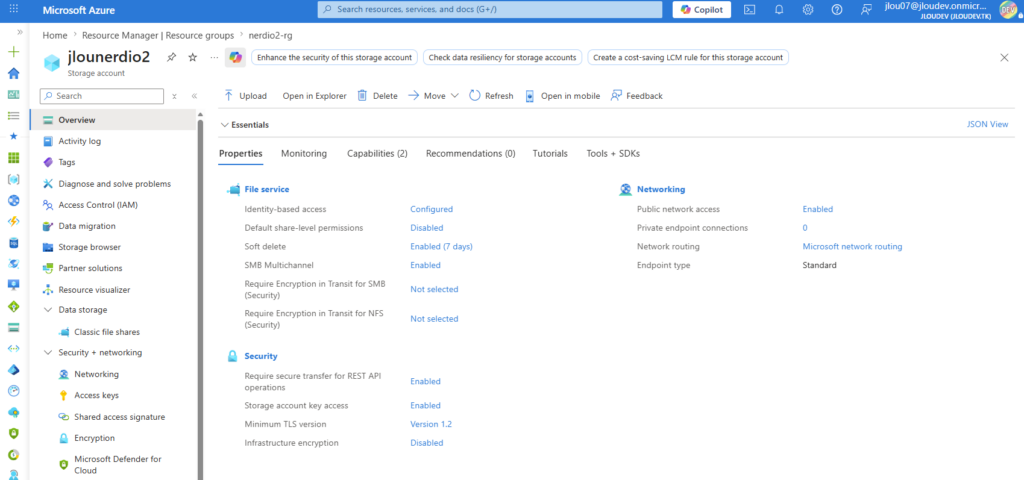Collapse the resource menu with « button
The width and height of the screenshot is (1024, 480).
click(x=195, y=96)
